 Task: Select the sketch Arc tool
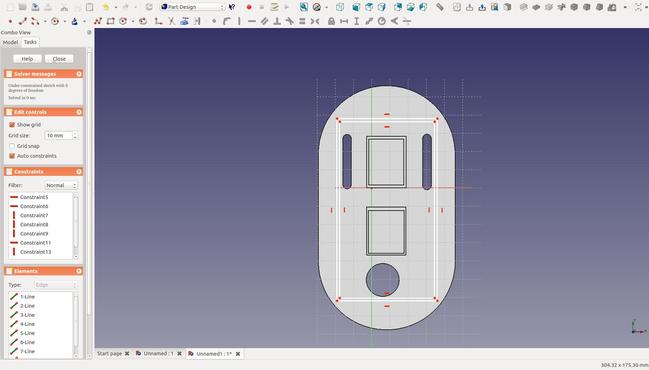click(x=35, y=21)
